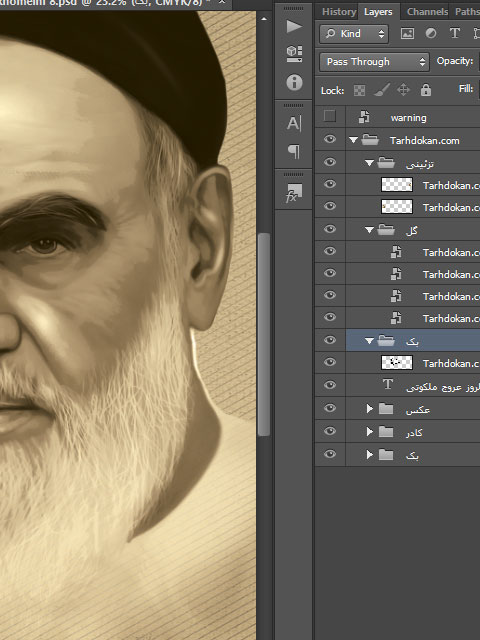
Task: Hide the کادر group
Action: pyautogui.click(x=330, y=431)
